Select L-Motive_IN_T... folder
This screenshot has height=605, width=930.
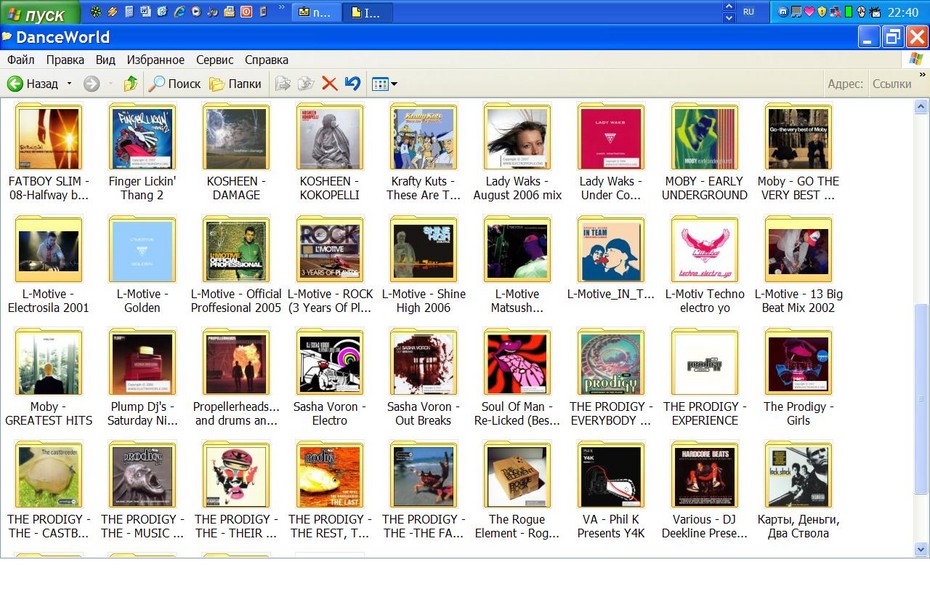610,260
